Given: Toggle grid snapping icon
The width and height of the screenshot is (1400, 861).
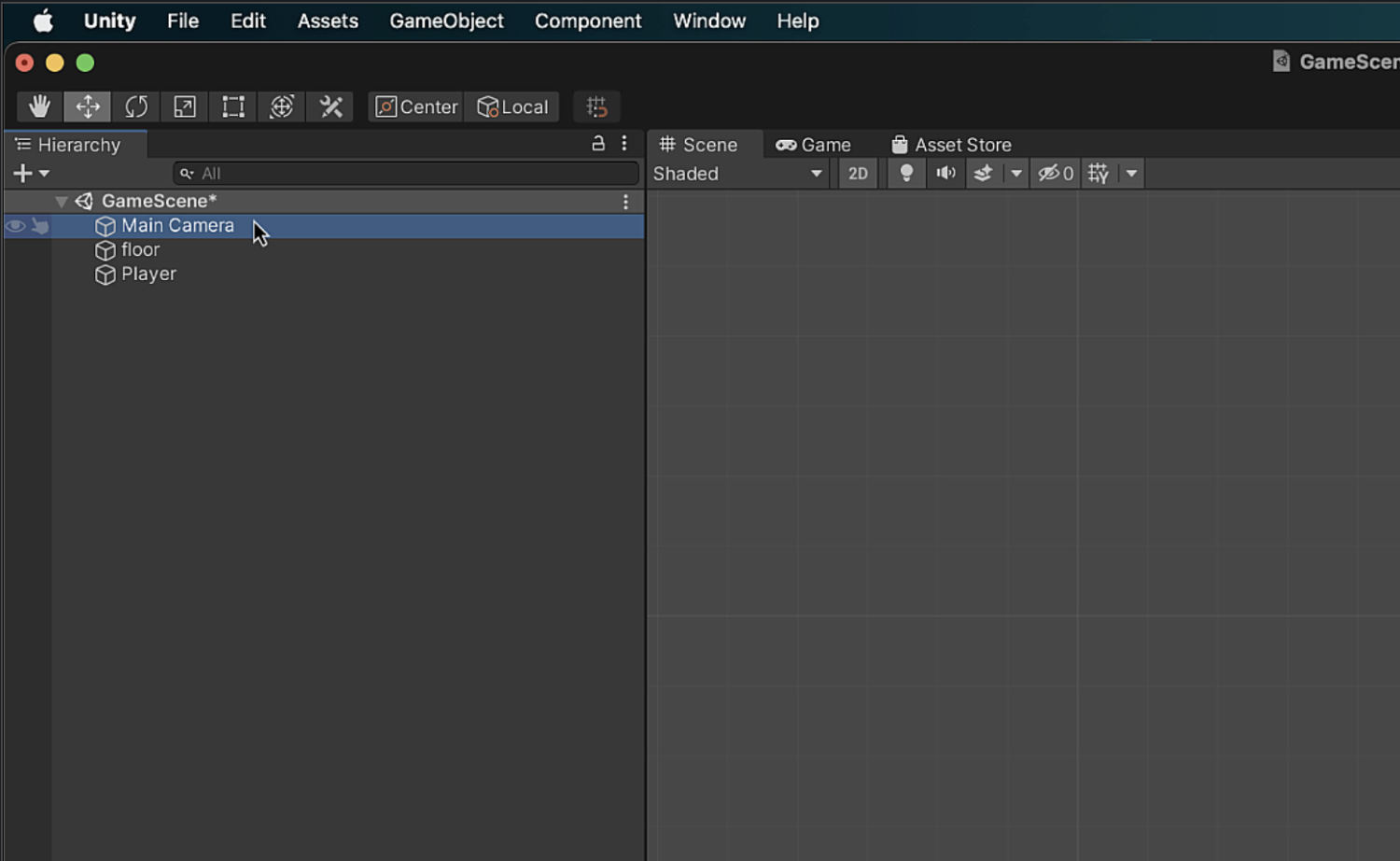Looking at the screenshot, I should pyautogui.click(x=597, y=106).
